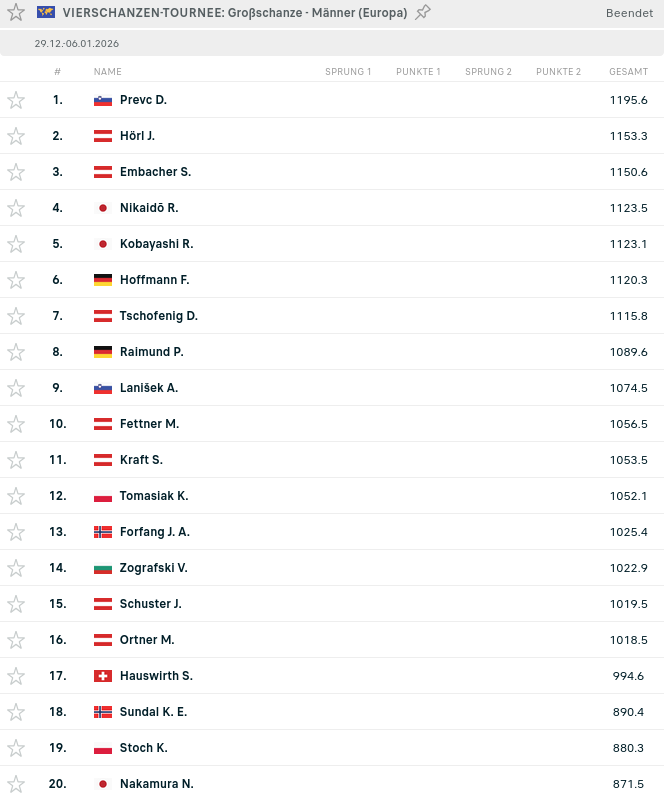Star the Embacher S. row
This screenshot has height=798, width=664.
16,172
